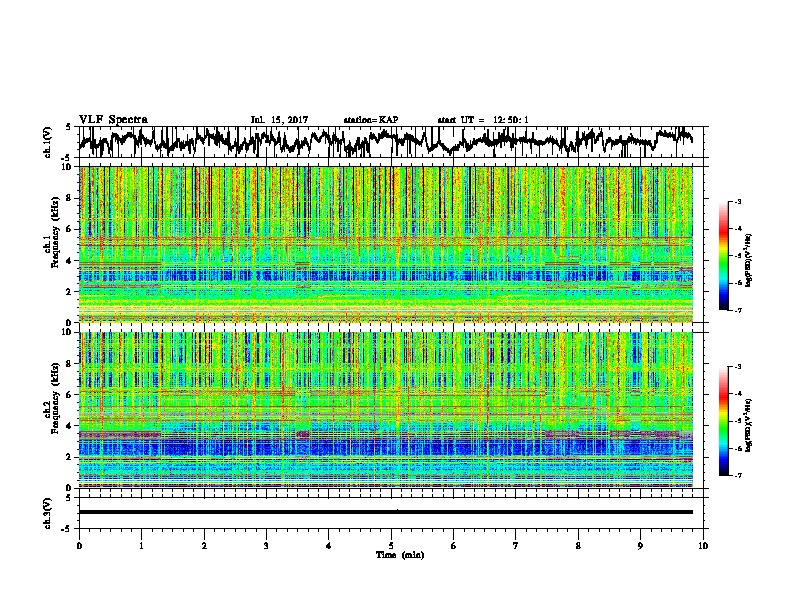Click the ch.1 colorbar log(PSD) label

(749, 260)
